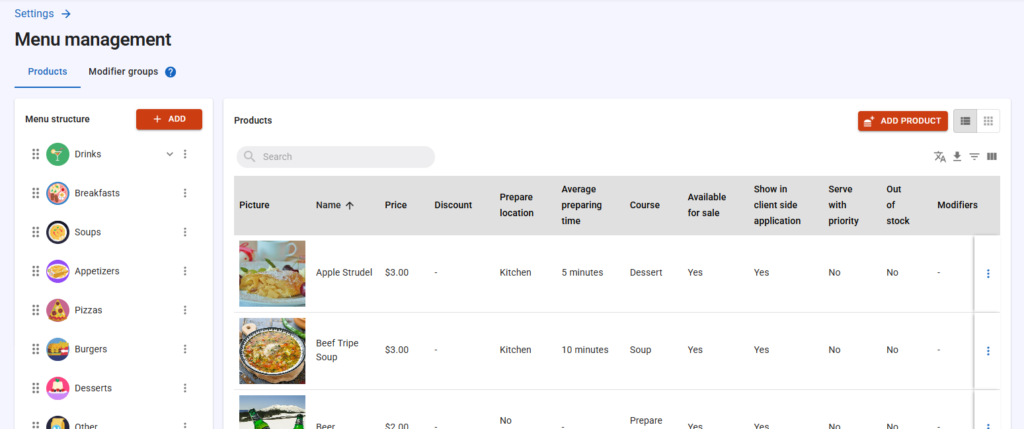The image size is (1024, 429).
Task: Open the Settings breadcrumb link
Action: pos(42,13)
